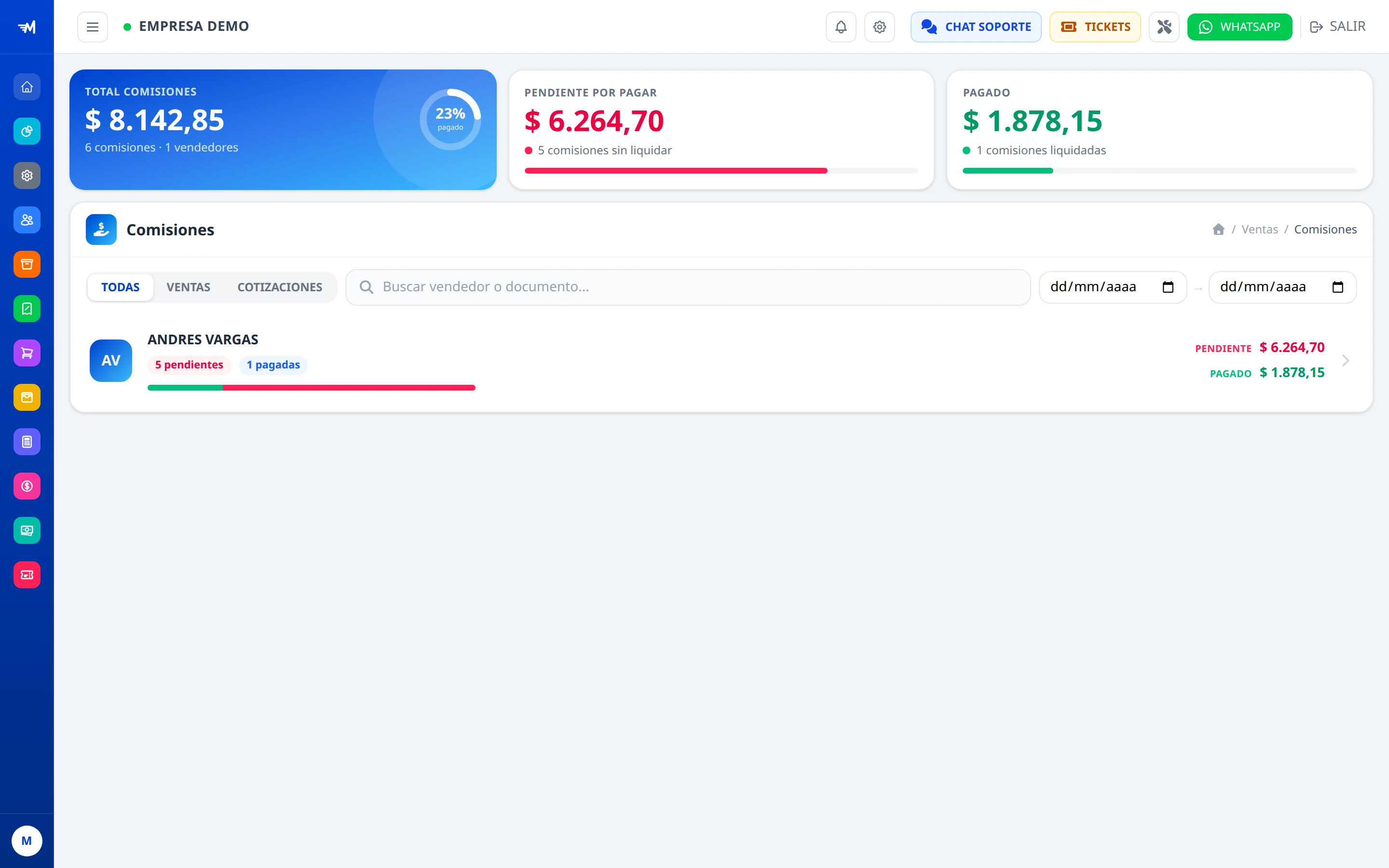Click the '1 pagadas' badge
The height and width of the screenshot is (868, 1389).
[273, 365]
